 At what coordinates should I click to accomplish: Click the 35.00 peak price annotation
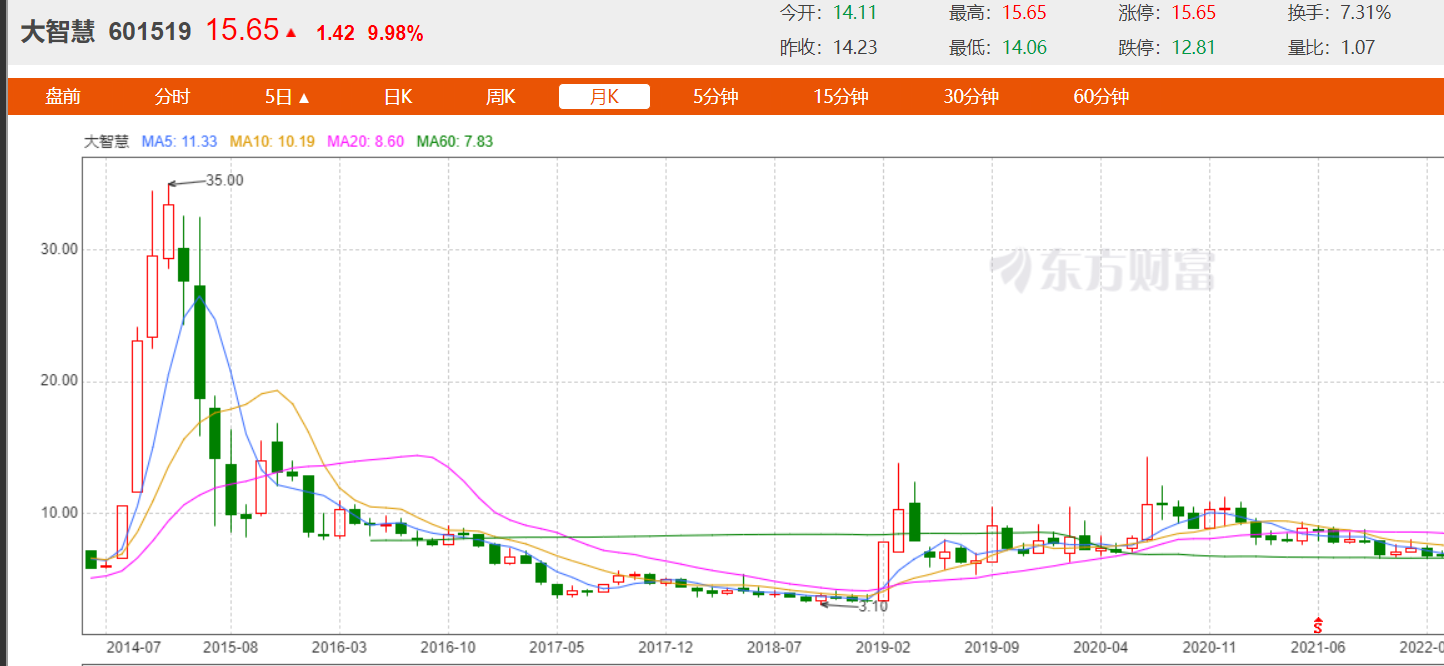[224, 181]
